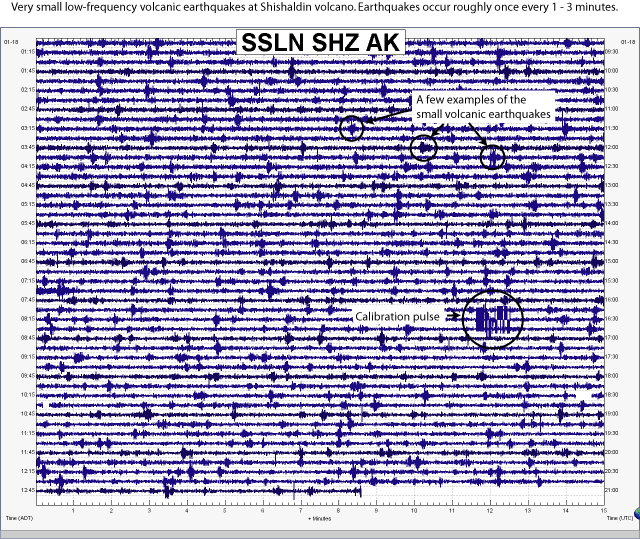The image size is (640, 539).
Task: Select the 21:00 UTC time label
Action: tap(613, 491)
